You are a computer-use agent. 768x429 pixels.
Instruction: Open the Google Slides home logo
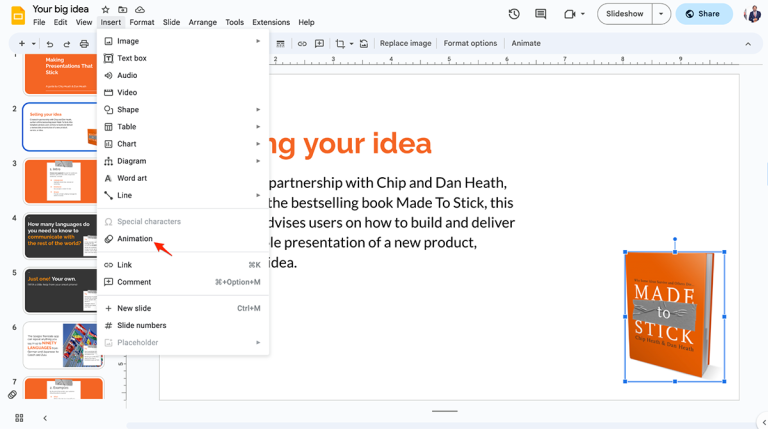[18, 15]
